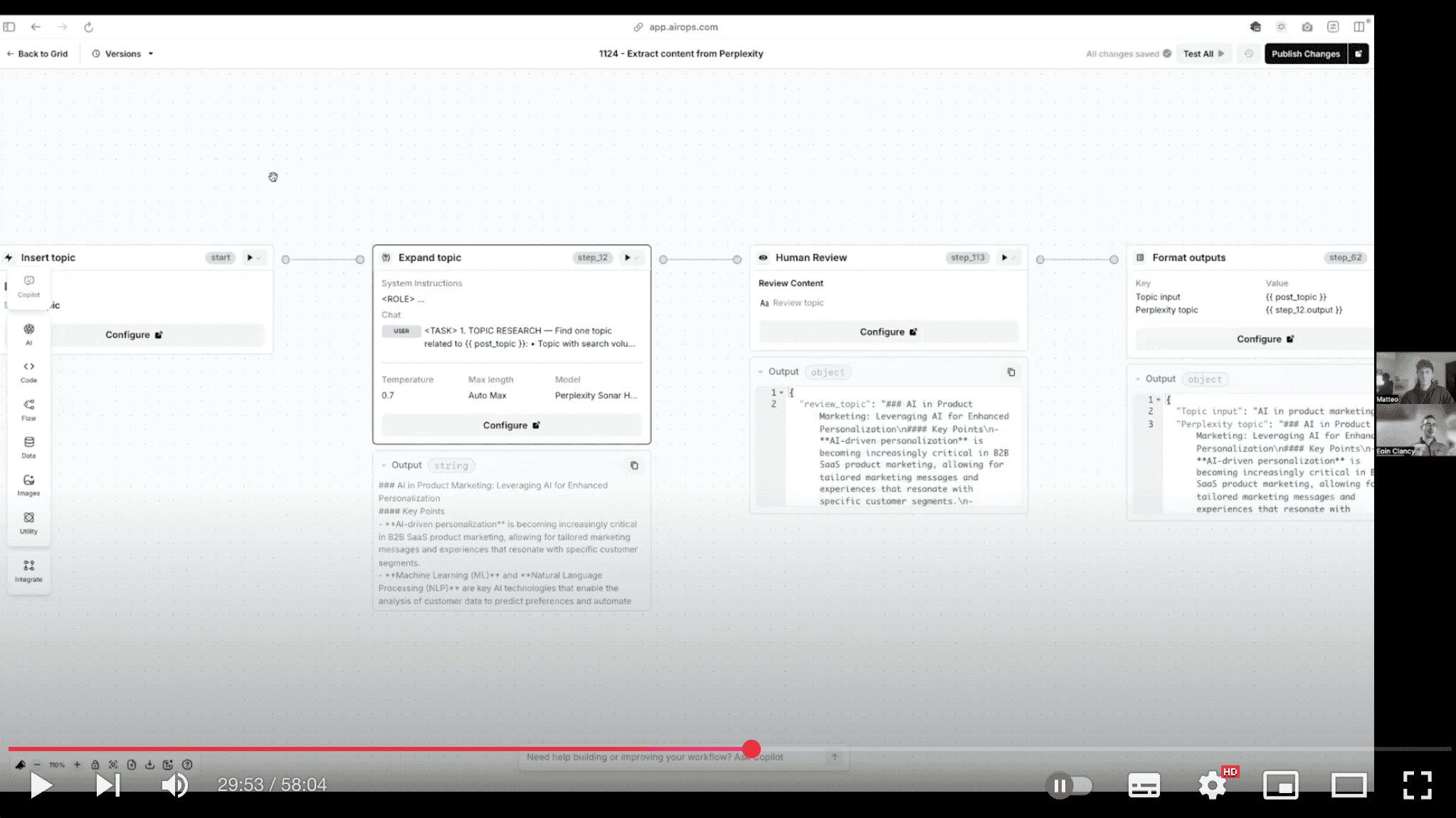Viewport: 1456px width, 818px height.
Task: Select the Code step tool
Action: [x=29, y=372]
